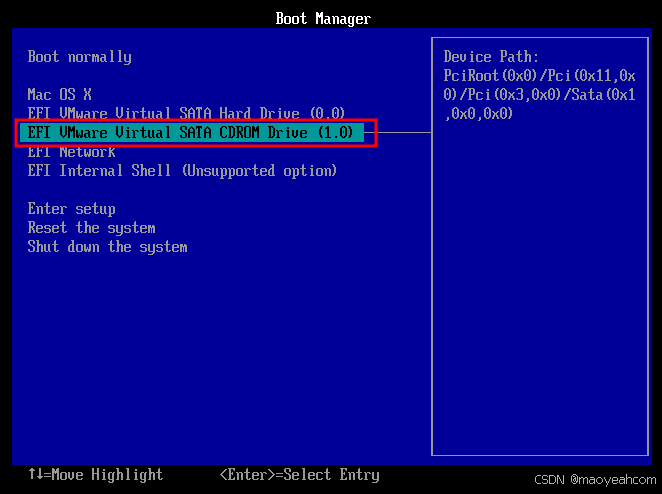Click the PciRoot device path value
Screen dimensions: 662x494
click(x=540, y=95)
